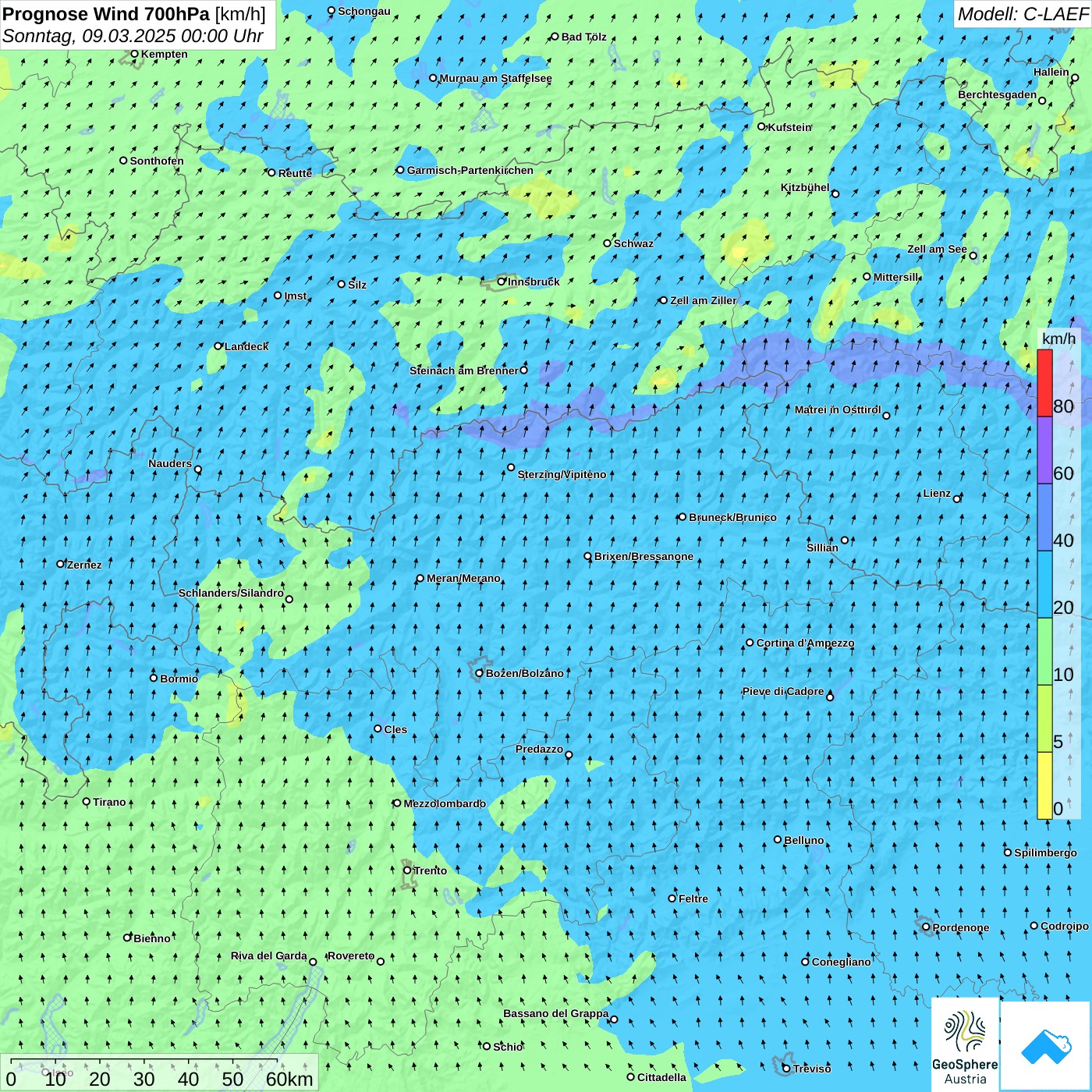This screenshot has width=1092, height=1092.
Task: Click the title 'Prognose Wind 700hPa [km/h]'
Action: (134, 14)
